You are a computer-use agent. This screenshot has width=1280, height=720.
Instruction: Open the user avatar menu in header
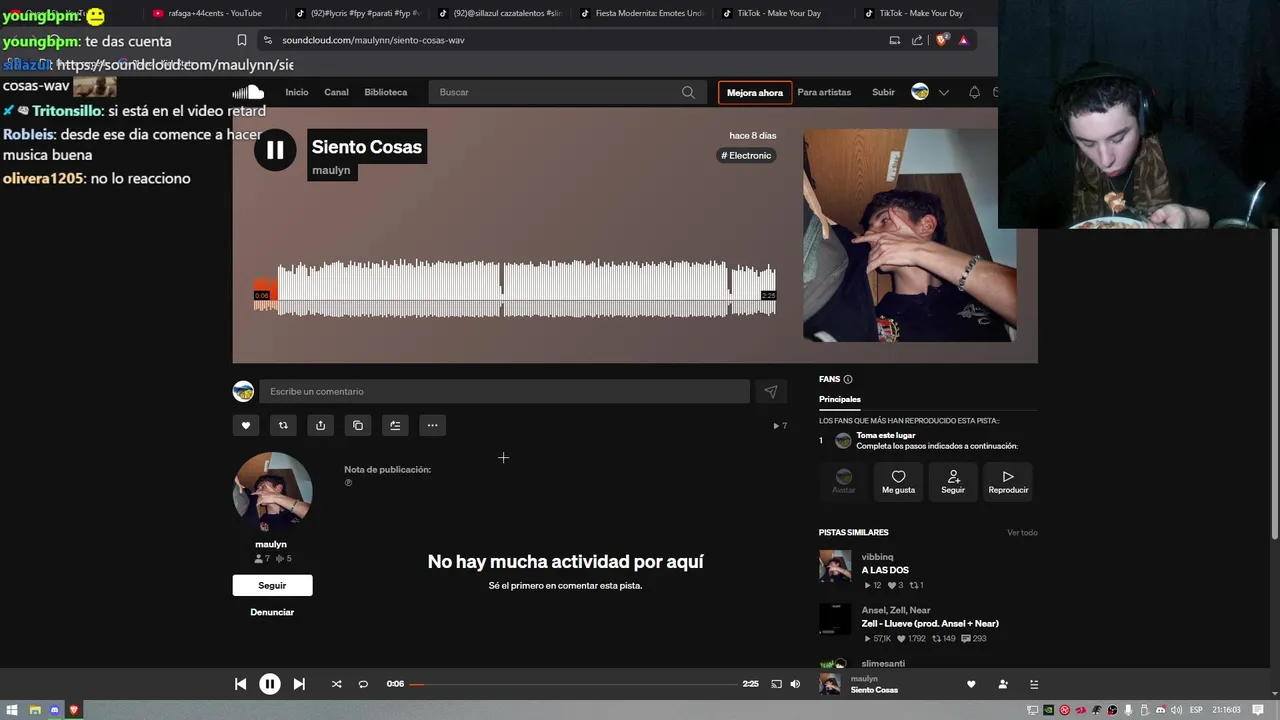(x=920, y=92)
